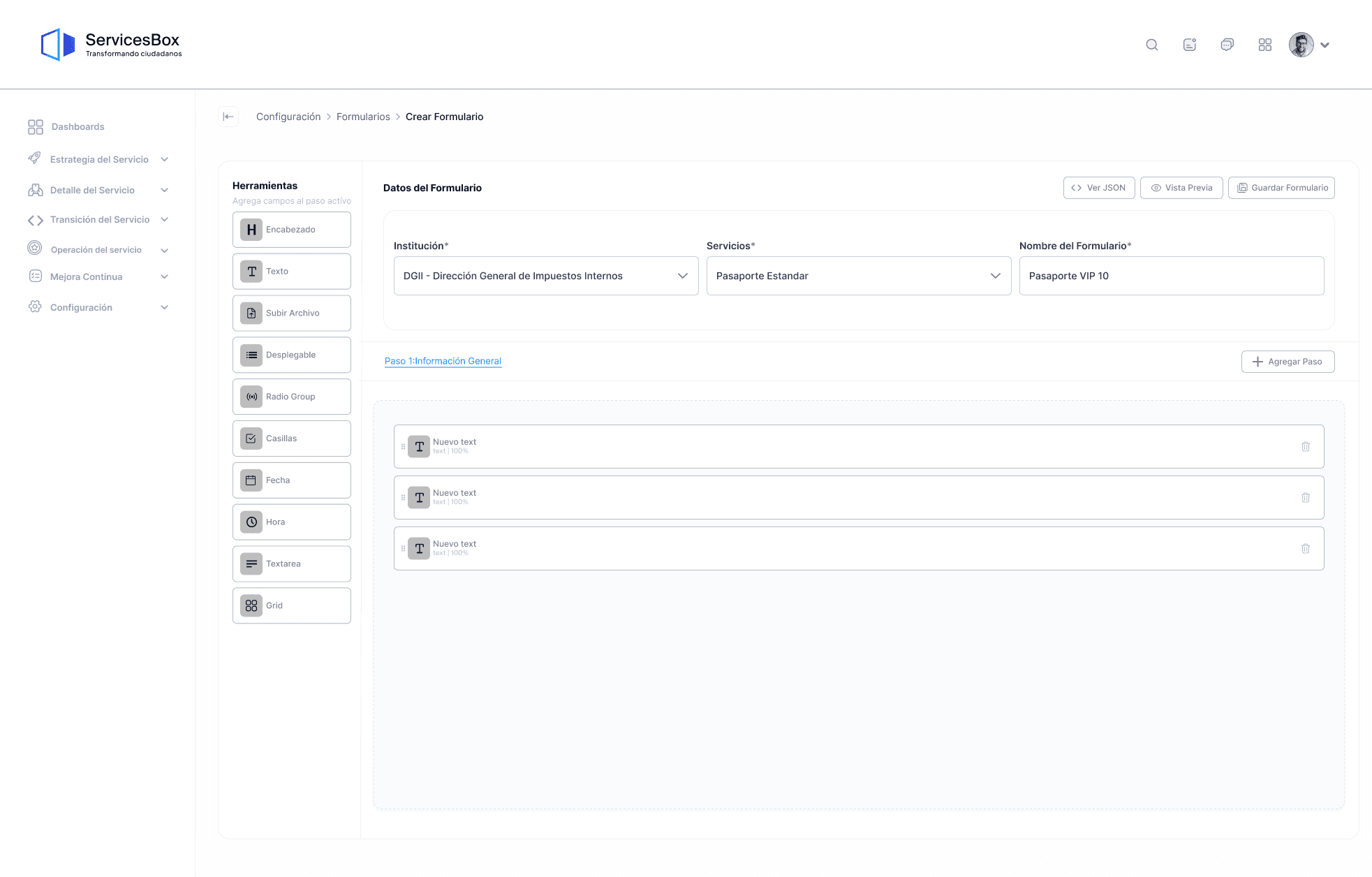This screenshot has width=1372, height=877.
Task: Add the Encabezado heading tool
Action: click(291, 230)
